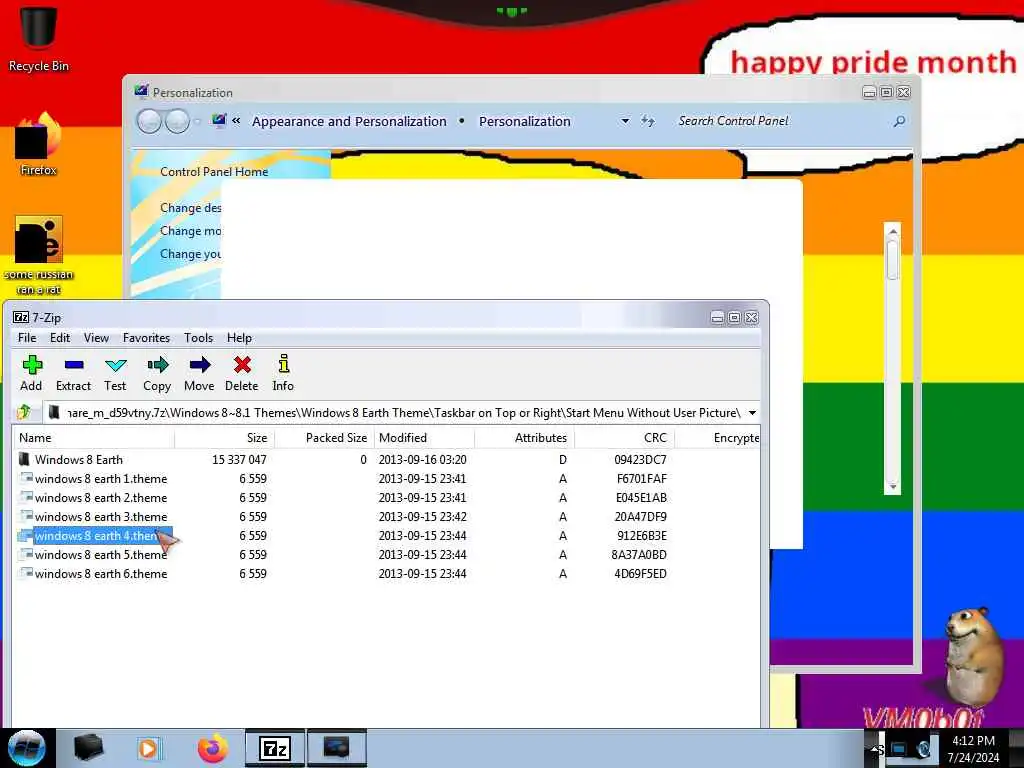Click the media player taskbar icon

149,748
